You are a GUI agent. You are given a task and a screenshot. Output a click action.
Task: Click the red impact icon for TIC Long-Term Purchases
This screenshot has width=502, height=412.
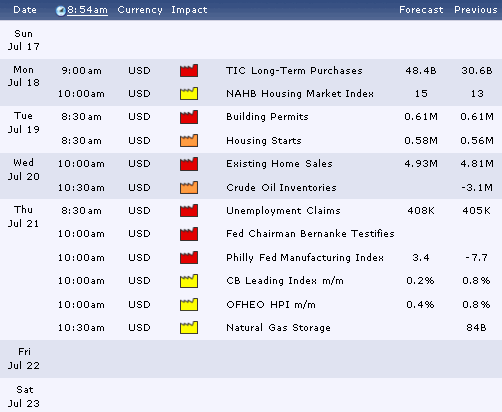[189, 71]
